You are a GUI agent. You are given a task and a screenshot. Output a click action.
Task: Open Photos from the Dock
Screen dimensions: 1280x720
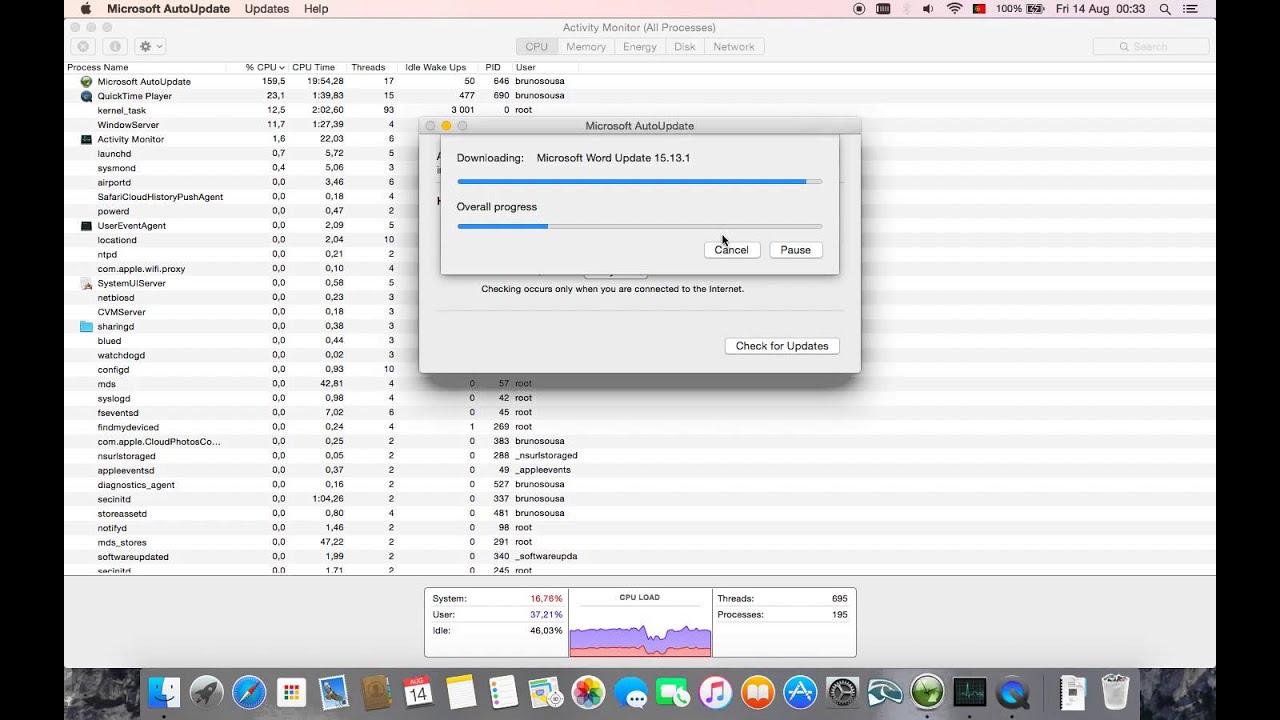[x=588, y=692]
